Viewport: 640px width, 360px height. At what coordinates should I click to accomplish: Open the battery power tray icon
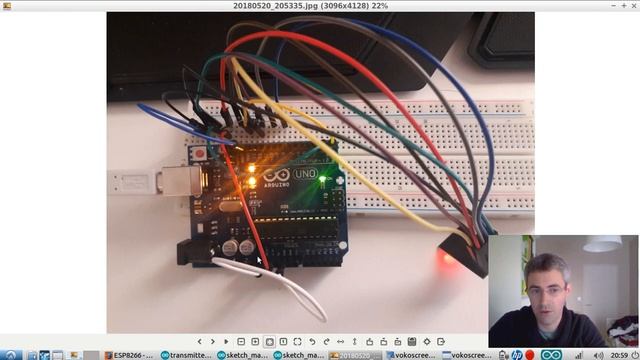pyautogui.click(x=503, y=355)
